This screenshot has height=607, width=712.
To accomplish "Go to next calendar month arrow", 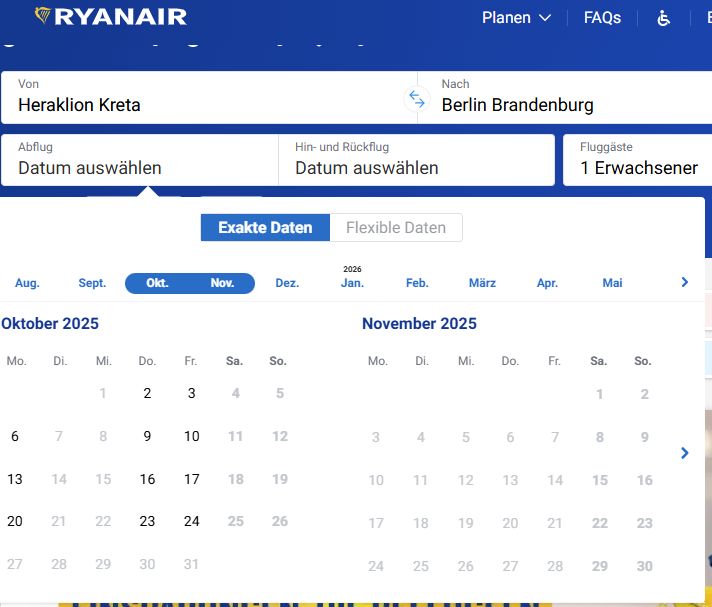I will [x=684, y=453].
